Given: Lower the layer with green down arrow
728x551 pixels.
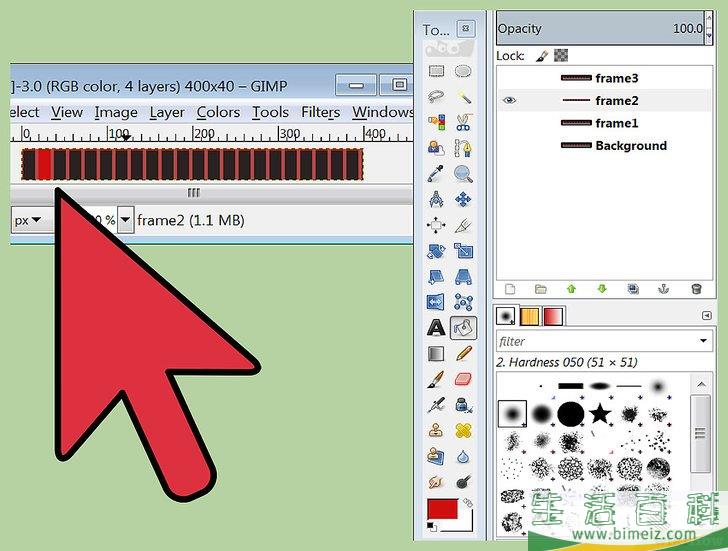Looking at the screenshot, I should [x=602, y=290].
